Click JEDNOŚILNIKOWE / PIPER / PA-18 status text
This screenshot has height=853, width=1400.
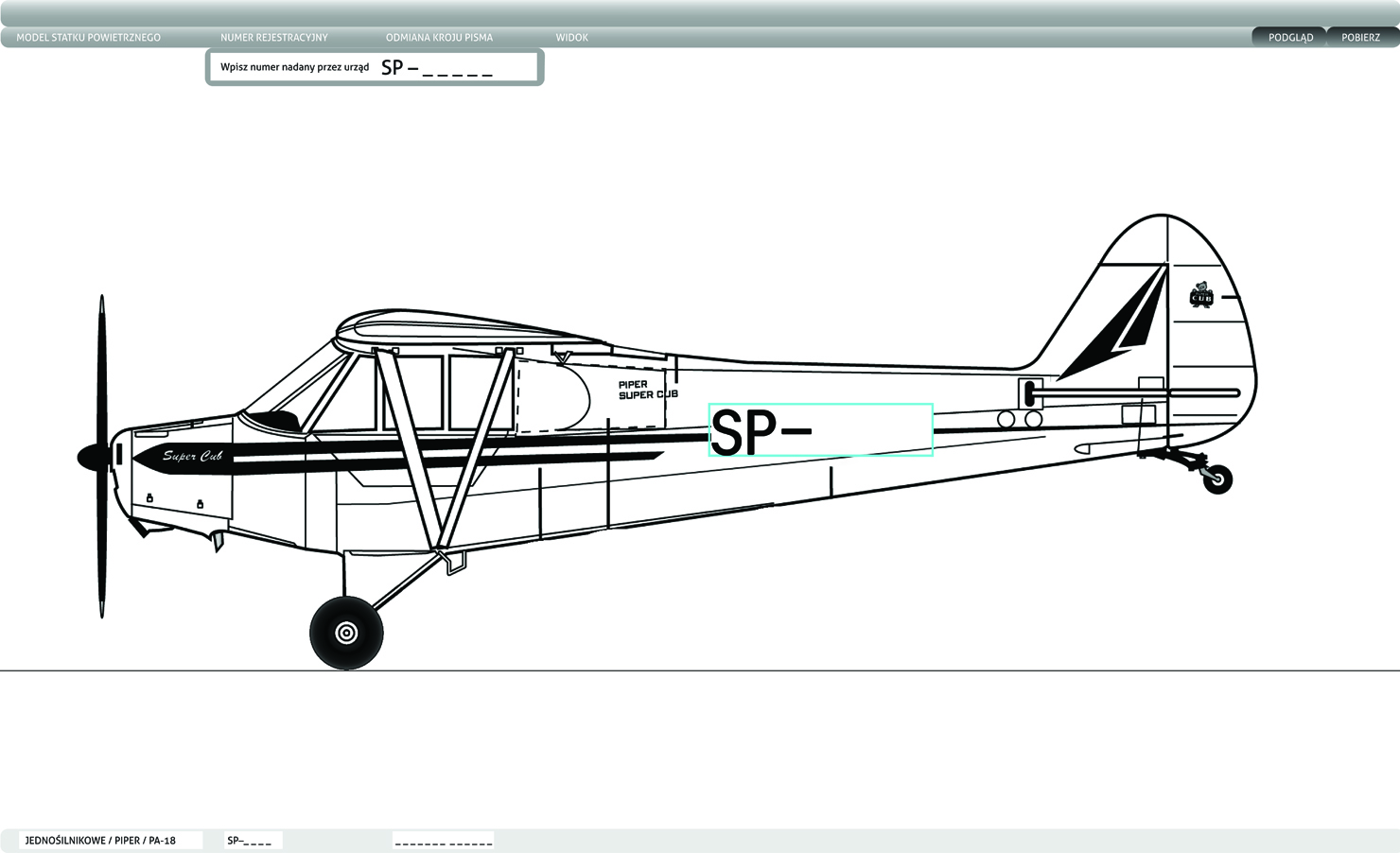click(100, 841)
